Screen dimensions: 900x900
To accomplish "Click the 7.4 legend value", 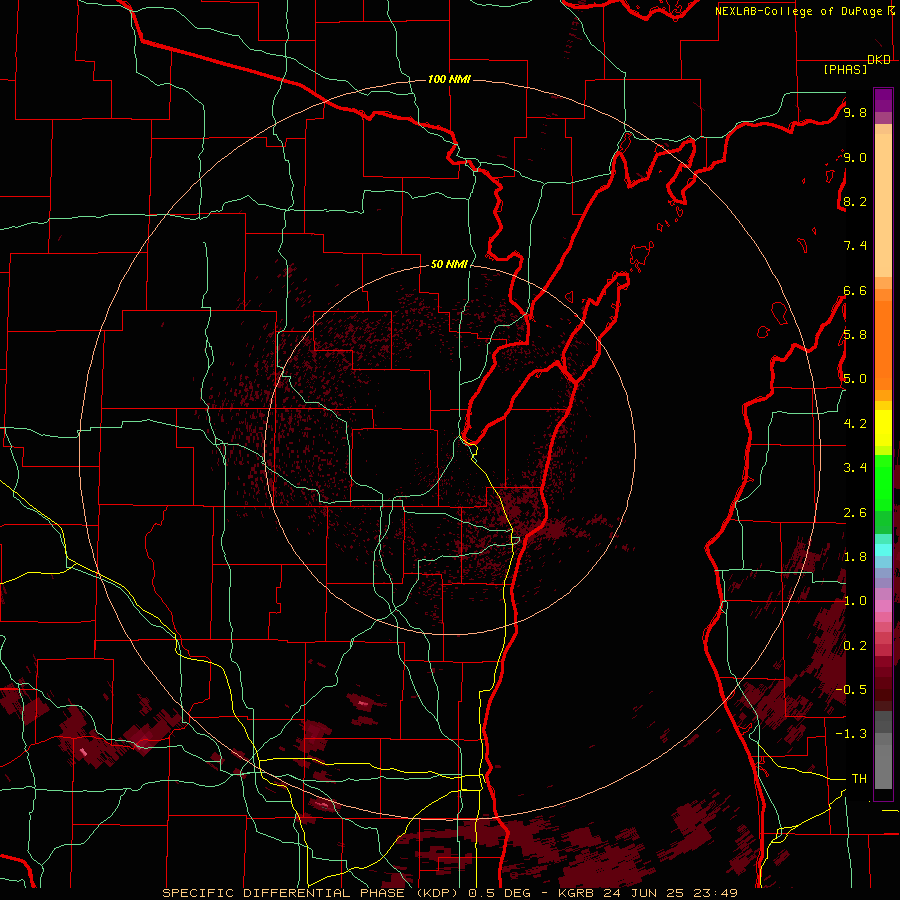I will point(855,246).
